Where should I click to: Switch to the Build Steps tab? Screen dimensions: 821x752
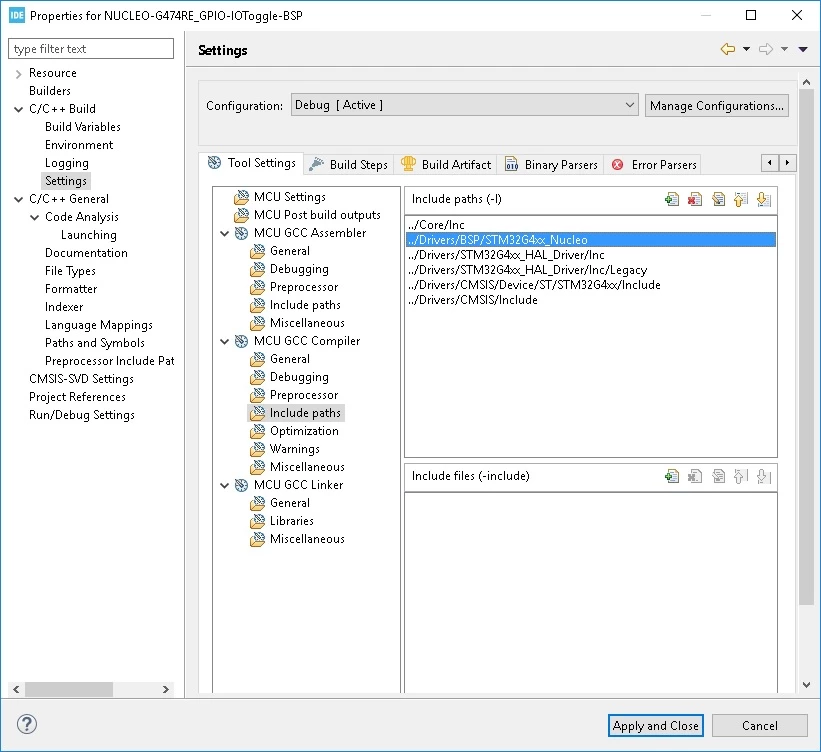[x=349, y=164]
